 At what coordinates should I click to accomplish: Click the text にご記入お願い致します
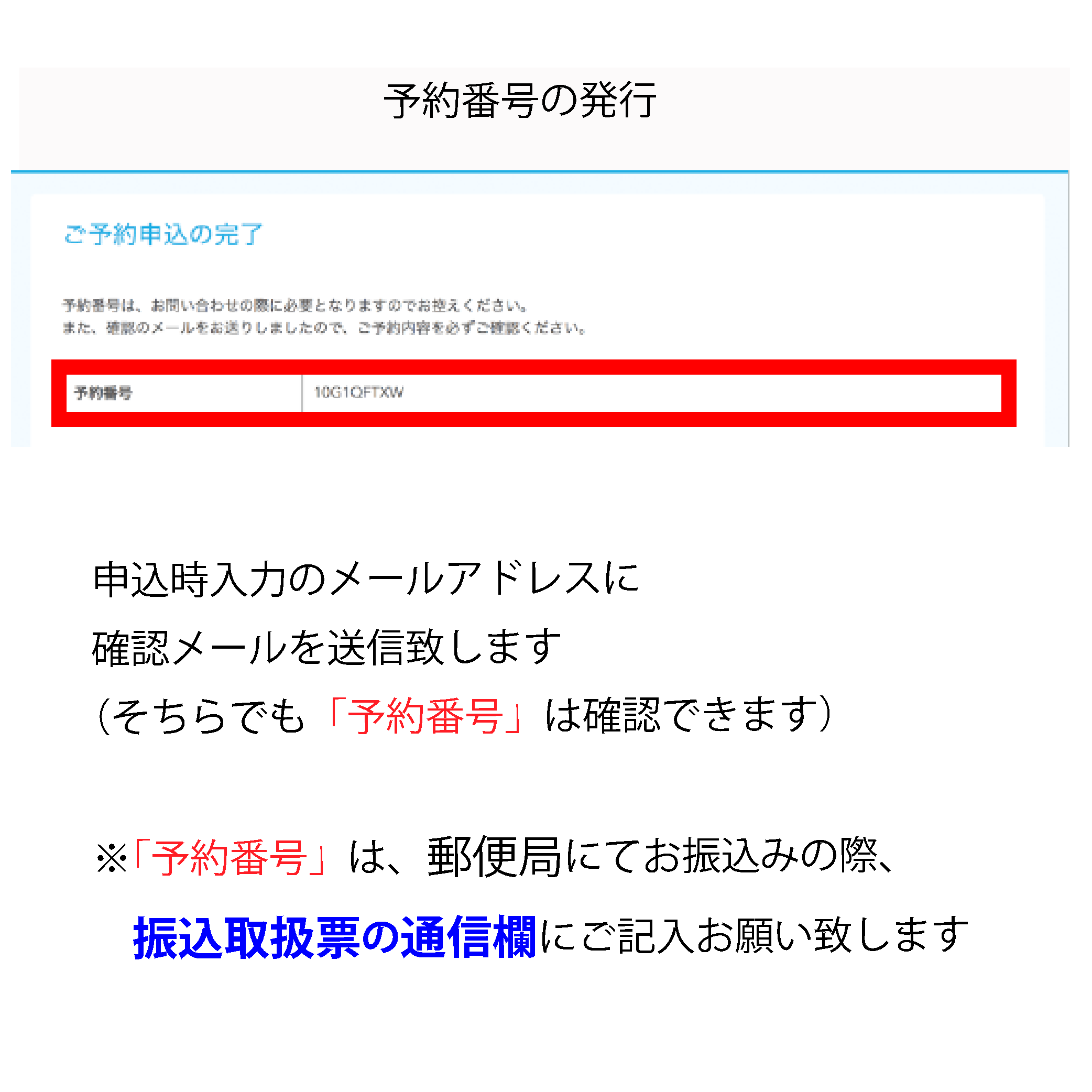click(x=755, y=936)
